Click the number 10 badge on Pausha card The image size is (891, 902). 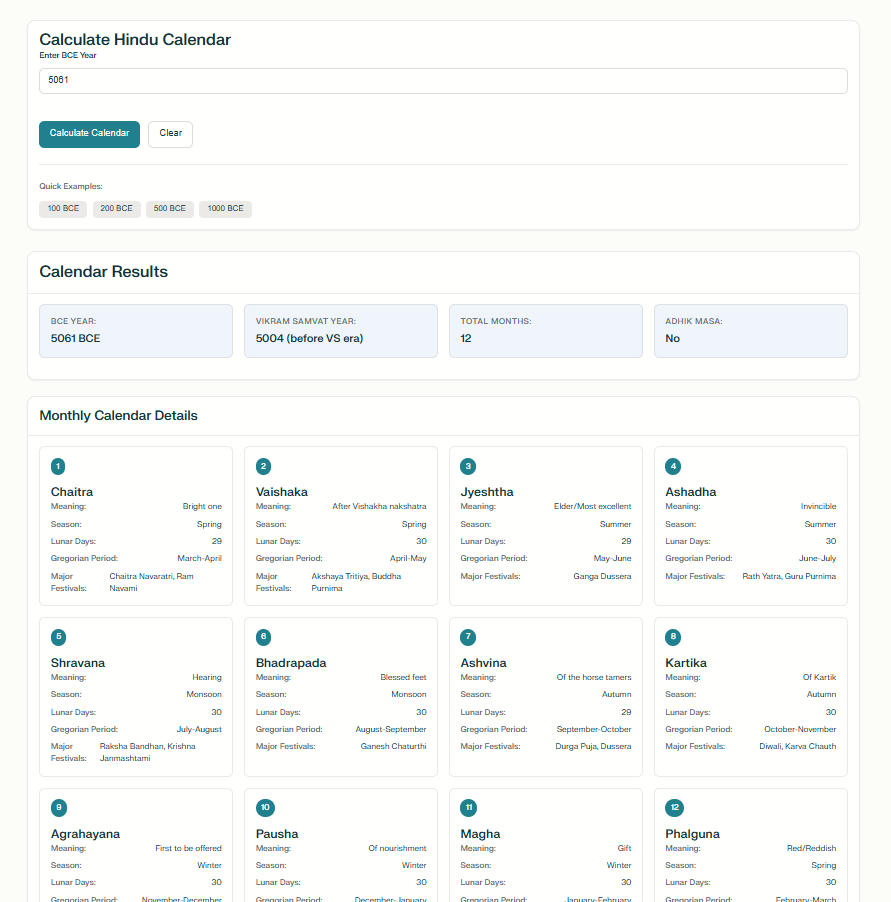(265, 808)
